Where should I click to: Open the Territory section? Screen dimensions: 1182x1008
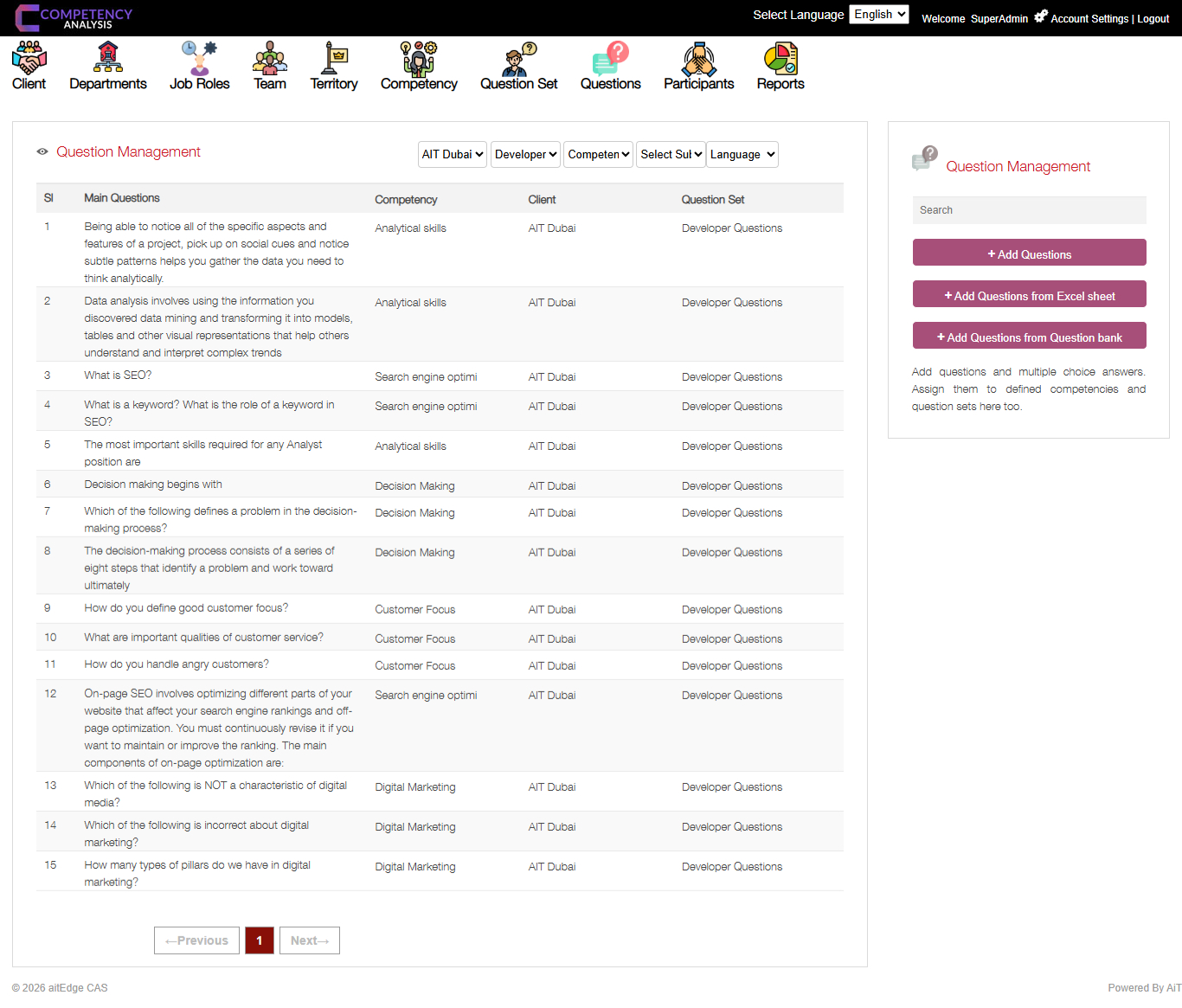pos(334,65)
